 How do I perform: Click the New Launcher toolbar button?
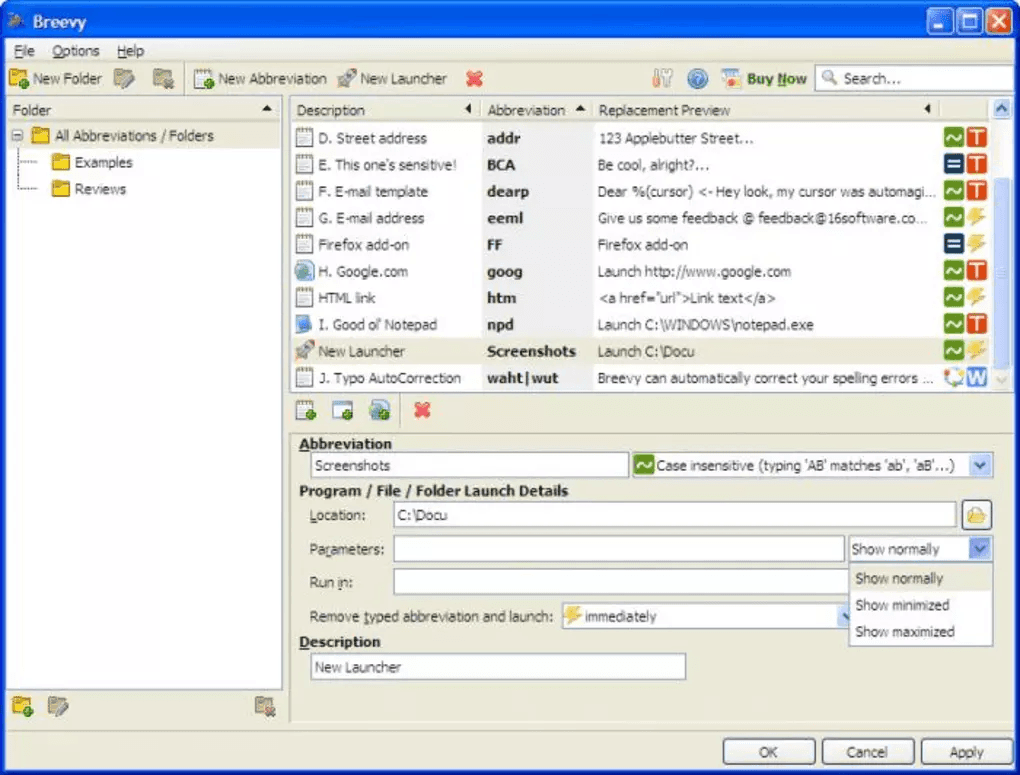[x=392, y=79]
